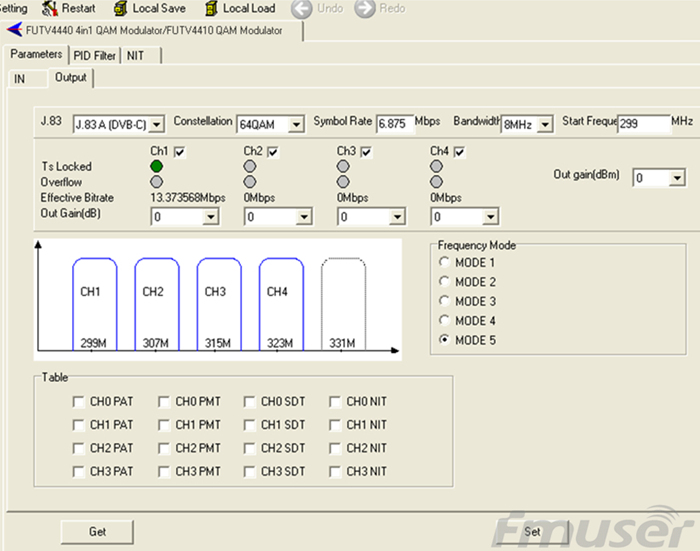This screenshot has width=700, height=551.
Task: Click the CH4 323M spectrum block
Action: 281,304
